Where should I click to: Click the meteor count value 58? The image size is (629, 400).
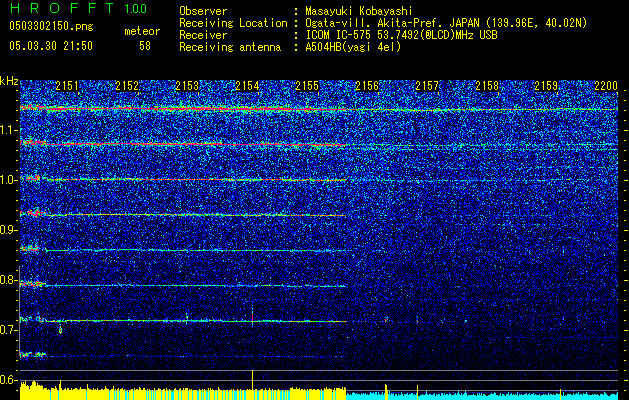(145, 46)
